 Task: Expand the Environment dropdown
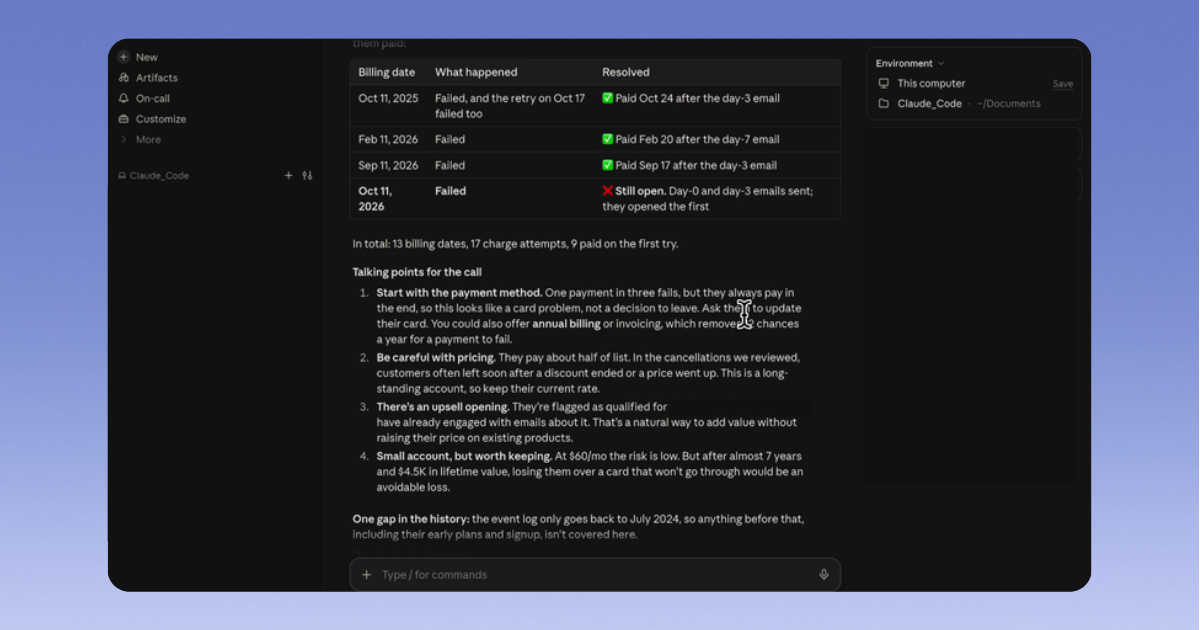910,63
